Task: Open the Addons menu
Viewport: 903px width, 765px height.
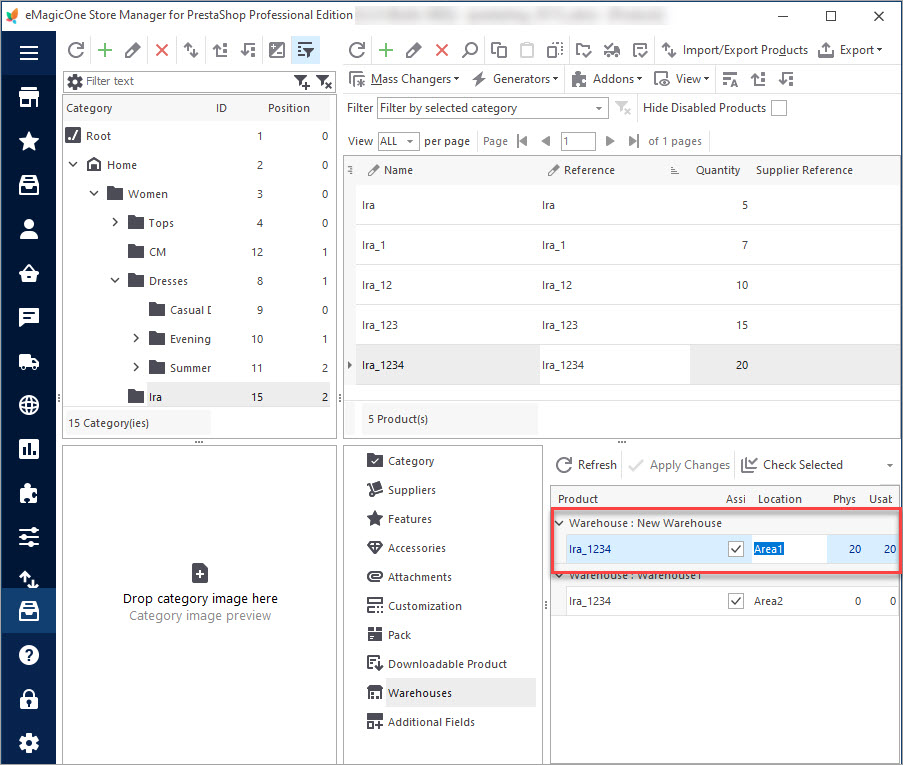Action: [x=607, y=79]
